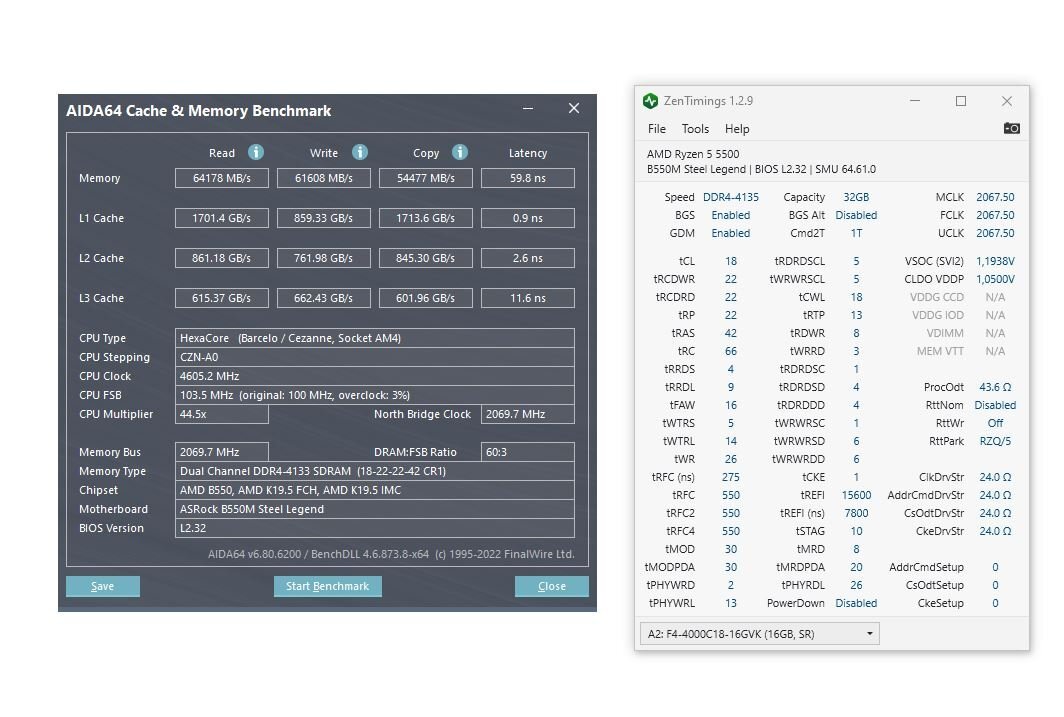Take a screenshot with ZenTimings camera icon
Screen dimensions: 1064x717
[1011, 128]
